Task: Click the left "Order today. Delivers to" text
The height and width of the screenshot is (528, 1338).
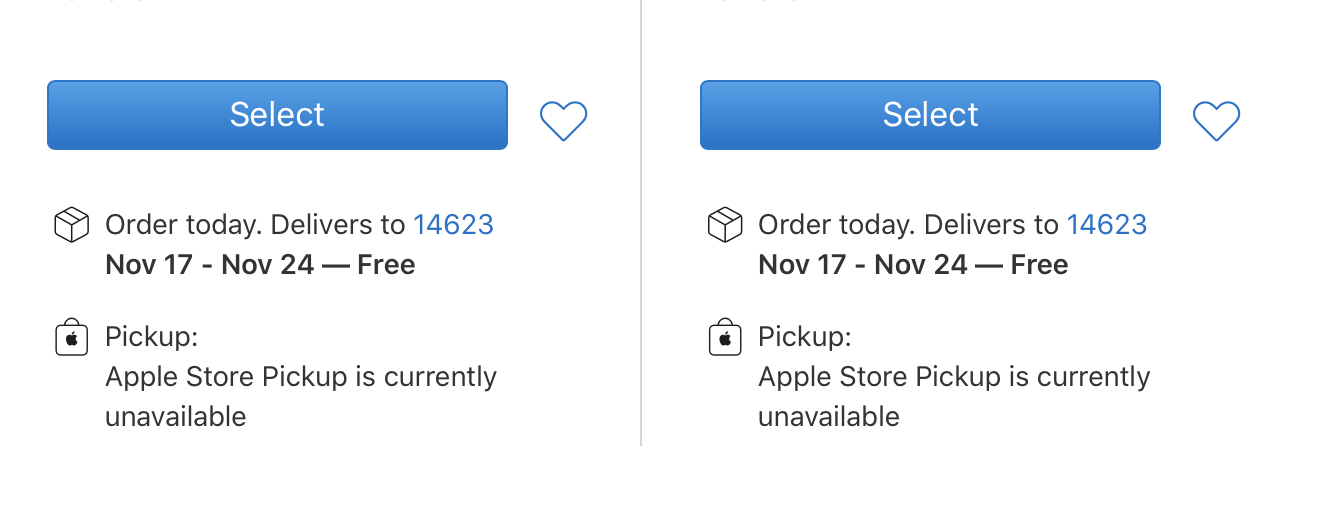Action: click(255, 225)
